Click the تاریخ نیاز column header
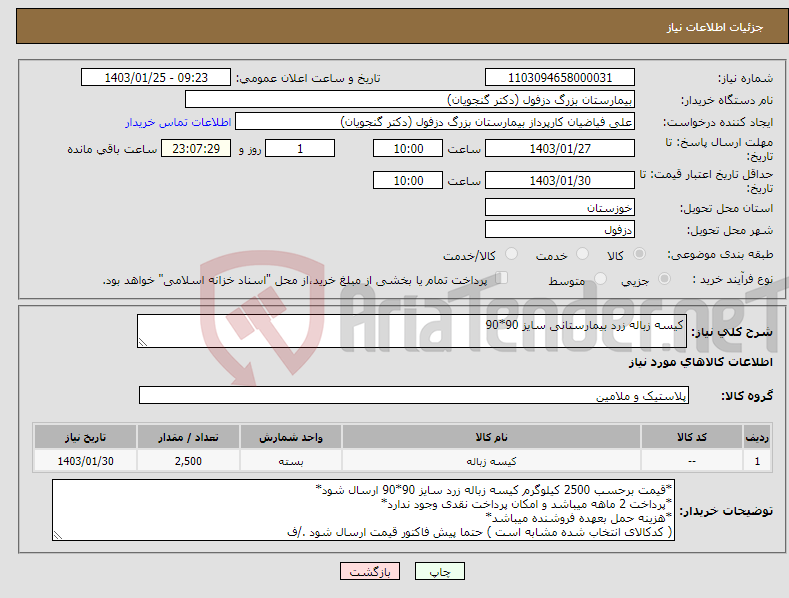The height and width of the screenshot is (598, 789). (86, 437)
